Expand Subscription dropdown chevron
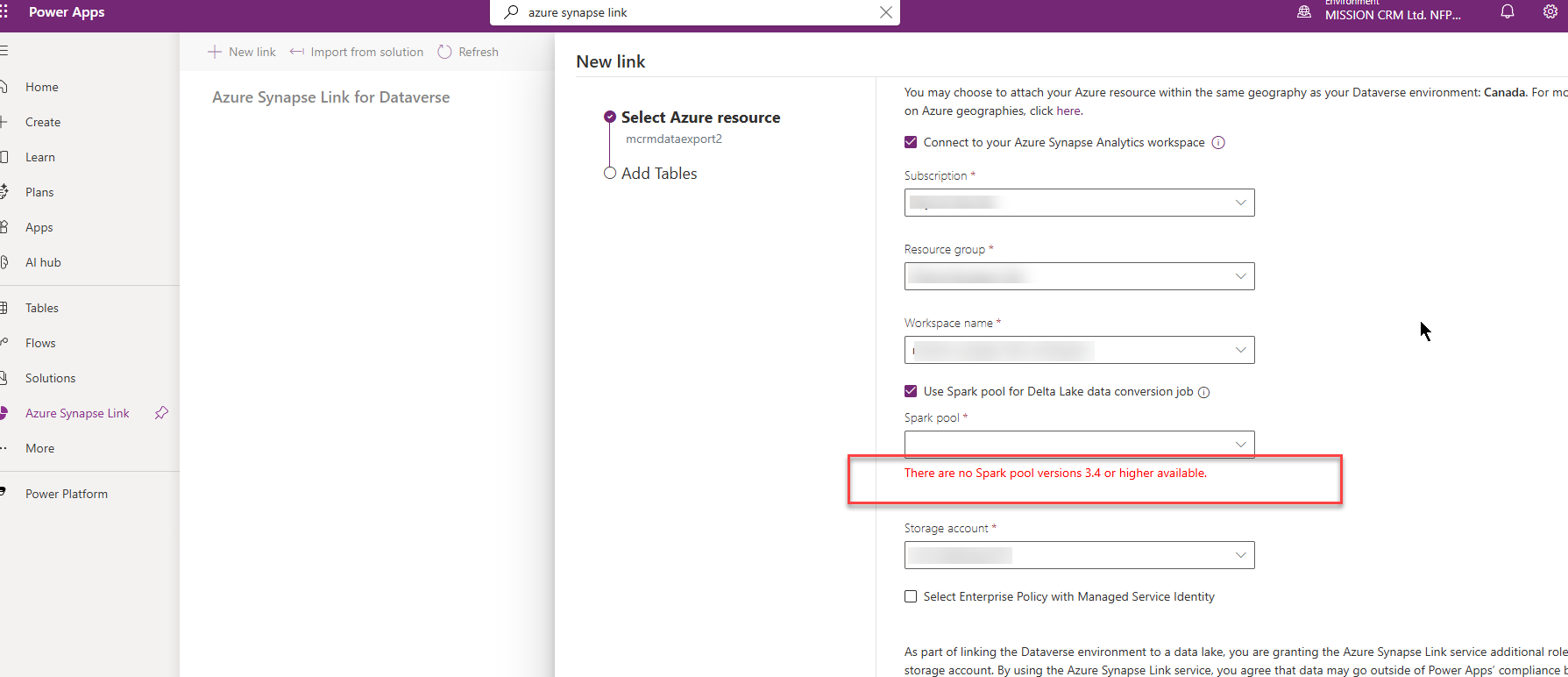Viewport: 1568px width, 677px height. (x=1240, y=203)
